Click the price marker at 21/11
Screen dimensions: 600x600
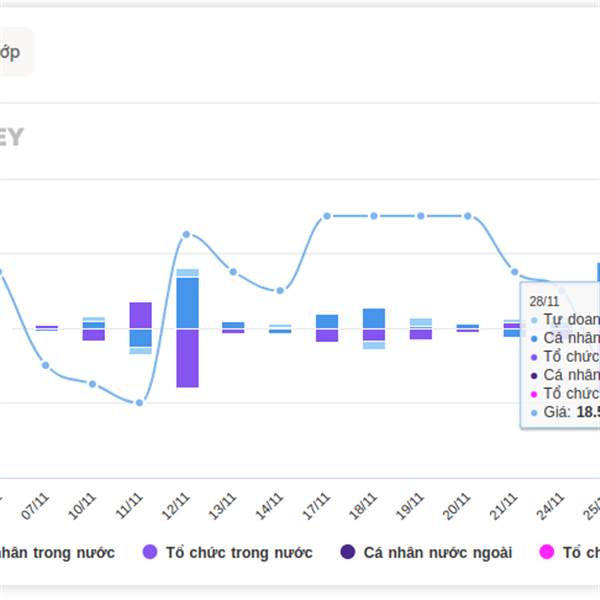[515, 272]
